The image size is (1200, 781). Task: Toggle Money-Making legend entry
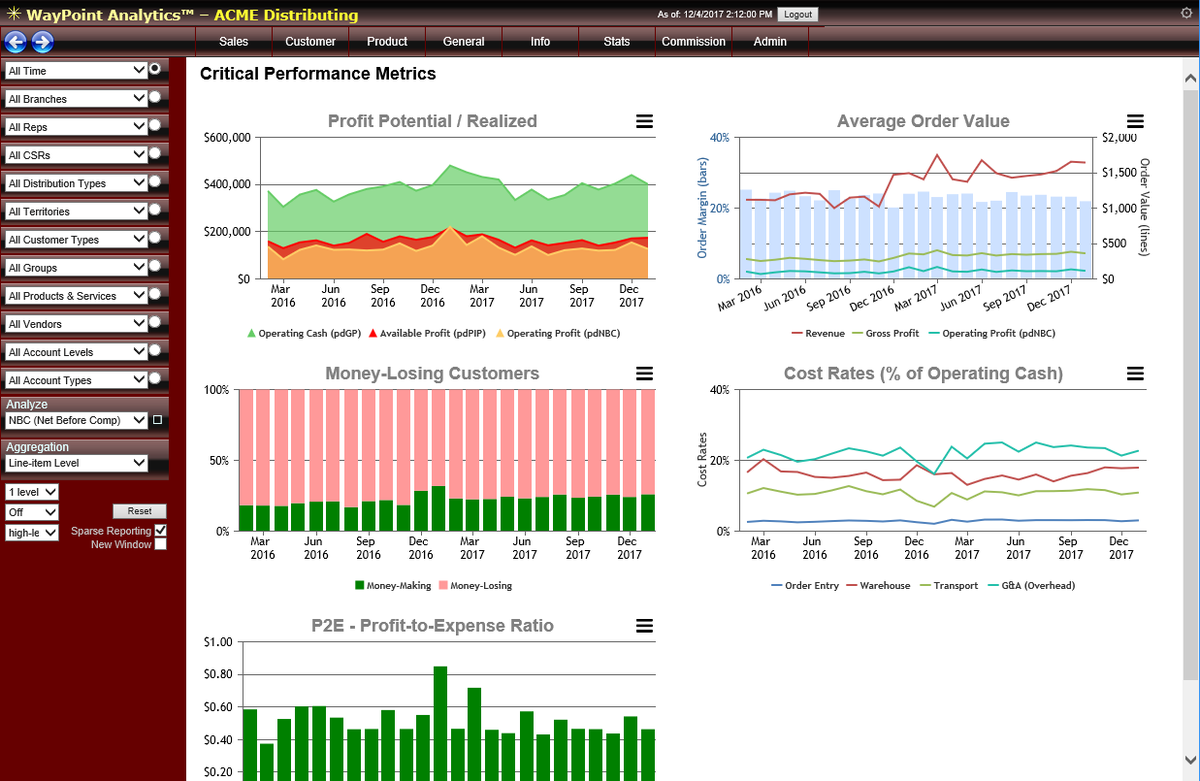click(x=393, y=585)
